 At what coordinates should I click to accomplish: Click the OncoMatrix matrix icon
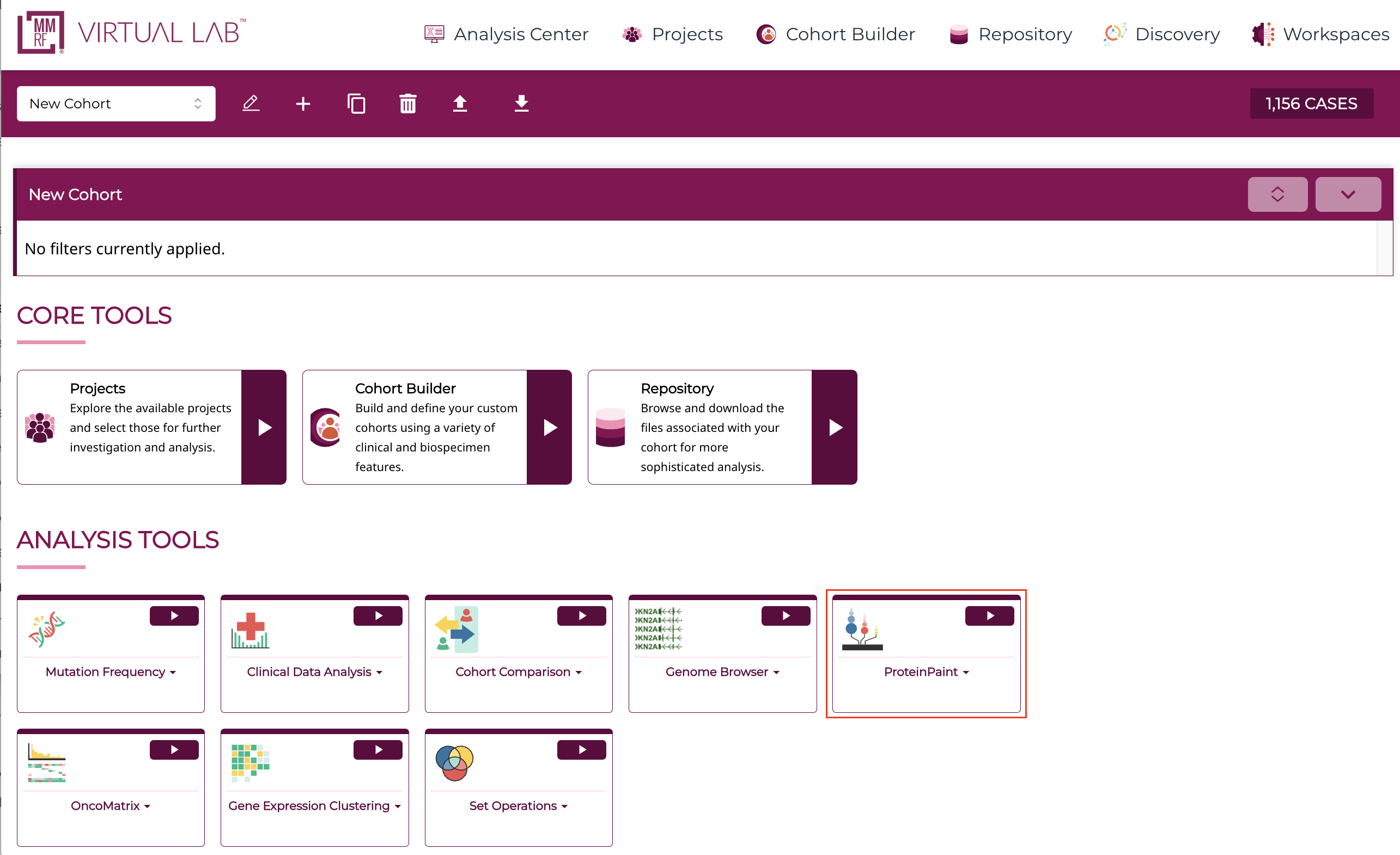click(47, 763)
